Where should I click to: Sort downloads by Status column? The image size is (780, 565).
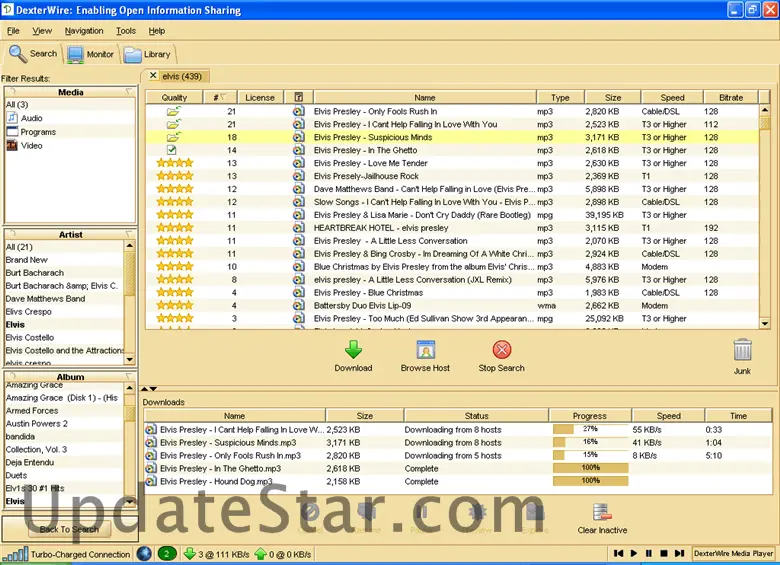[477, 416]
